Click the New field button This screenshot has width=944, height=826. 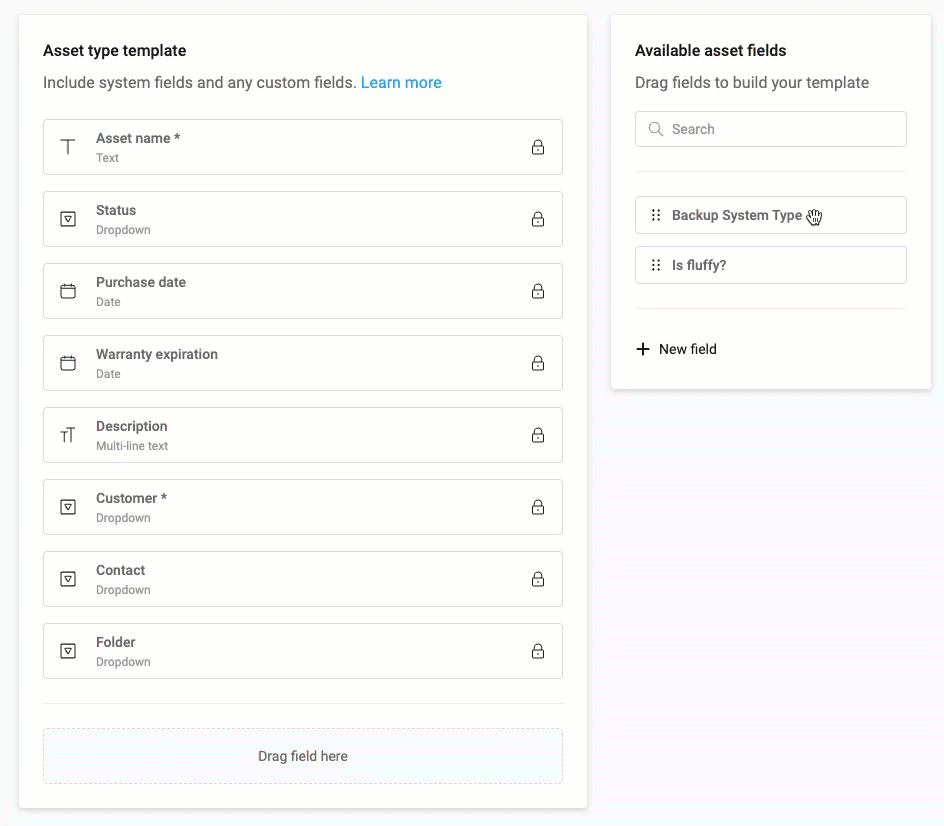pyautogui.click(x=687, y=349)
